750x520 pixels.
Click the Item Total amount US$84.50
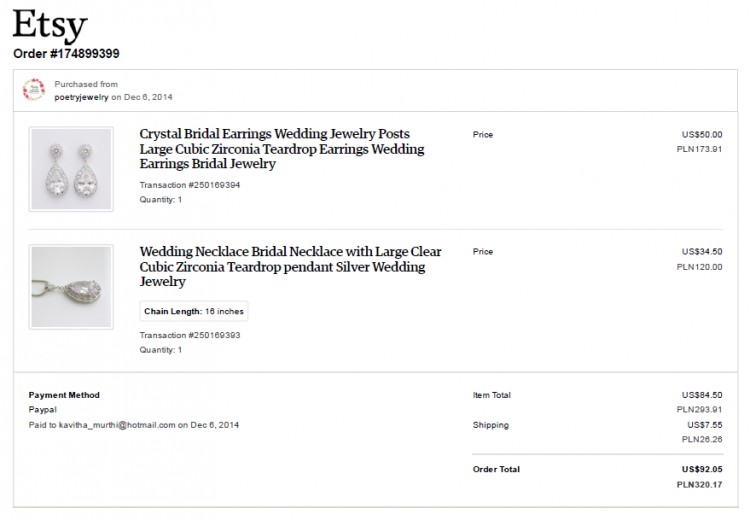(x=702, y=395)
